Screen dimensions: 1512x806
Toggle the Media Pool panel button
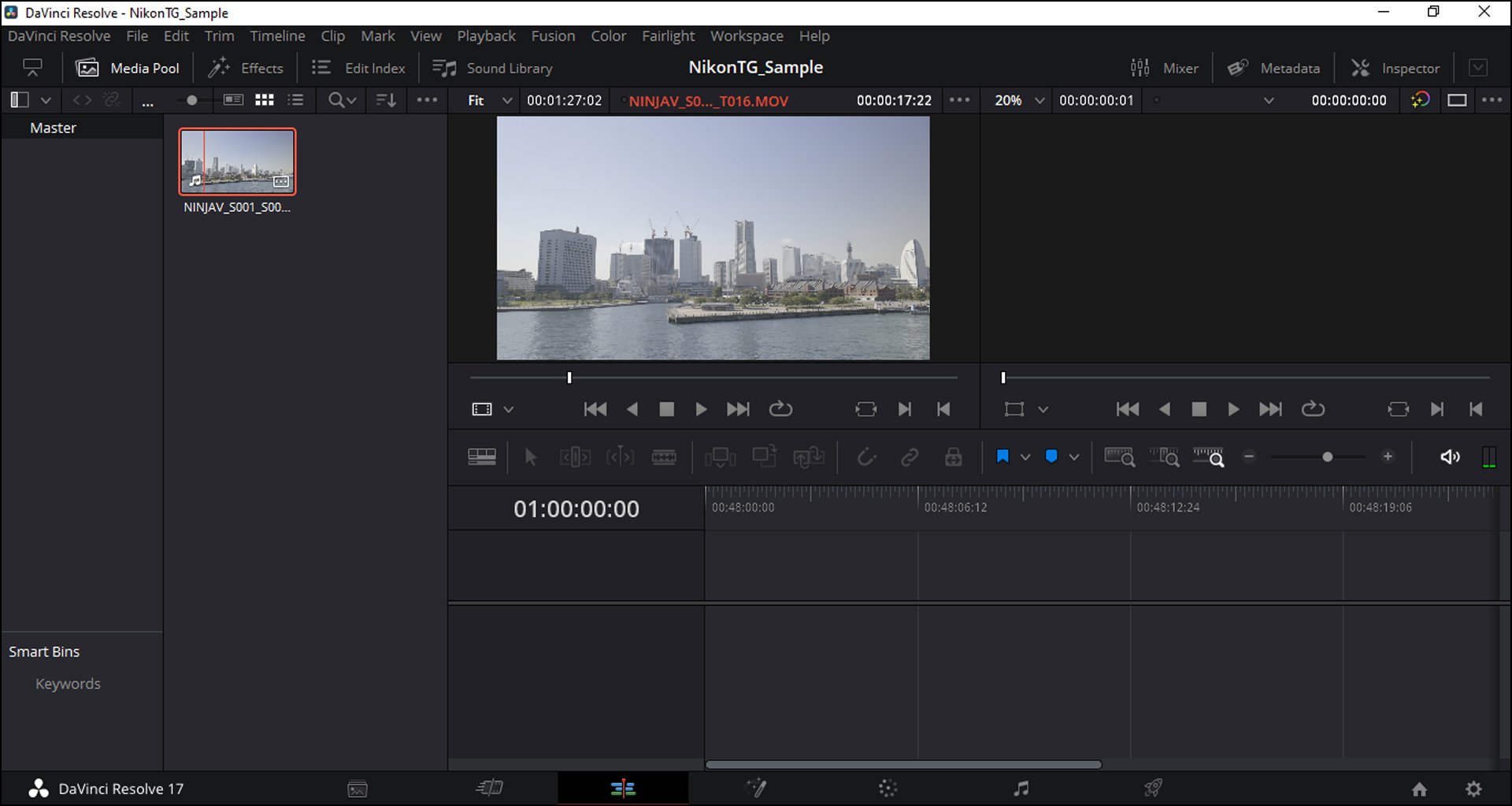point(128,69)
